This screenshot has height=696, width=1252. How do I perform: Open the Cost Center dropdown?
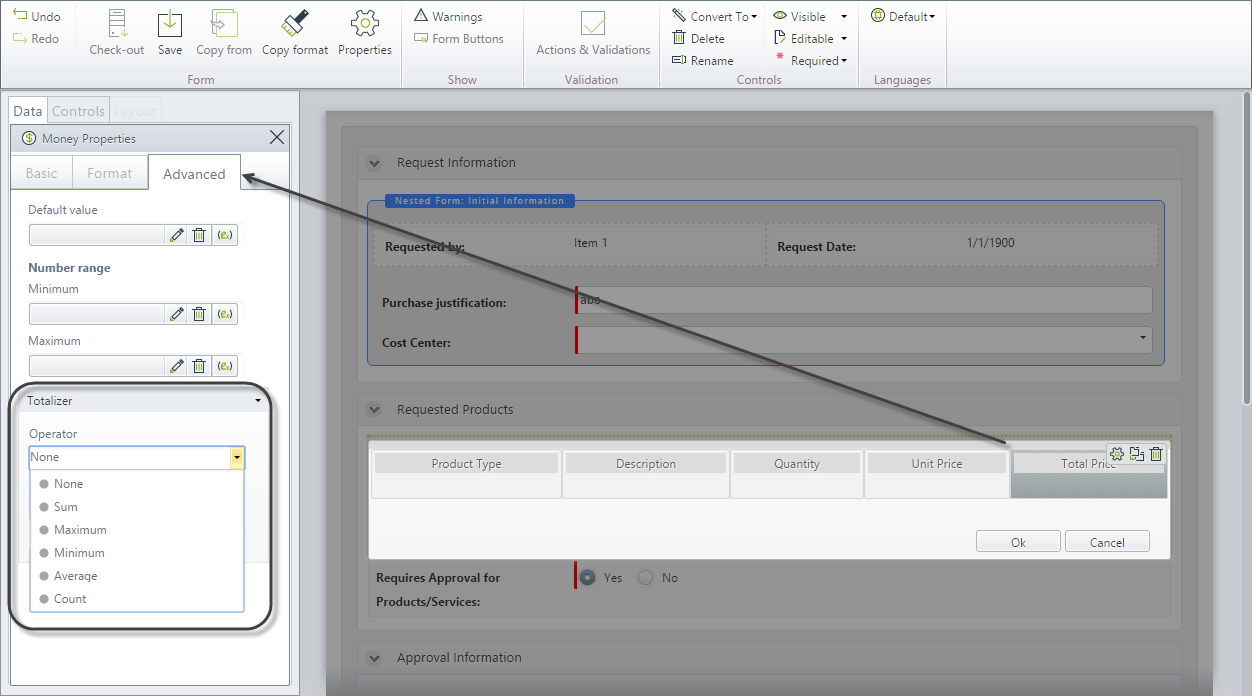click(x=1143, y=339)
